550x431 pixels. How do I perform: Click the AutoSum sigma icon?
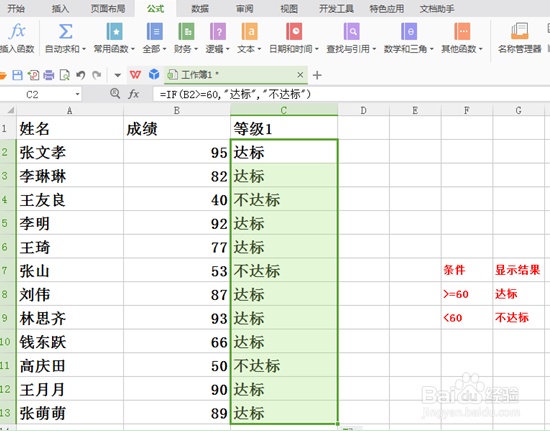tap(65, 31)
